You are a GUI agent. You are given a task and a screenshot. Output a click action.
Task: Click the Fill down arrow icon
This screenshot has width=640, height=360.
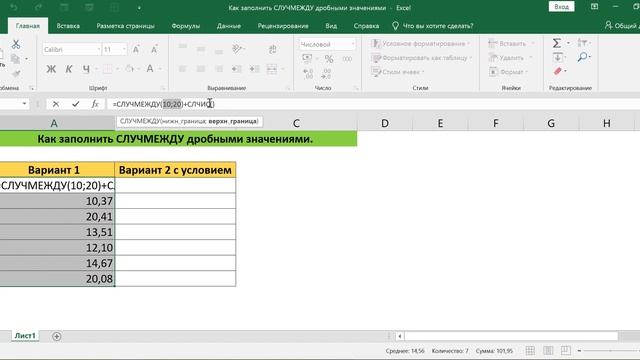click(558, 57)
